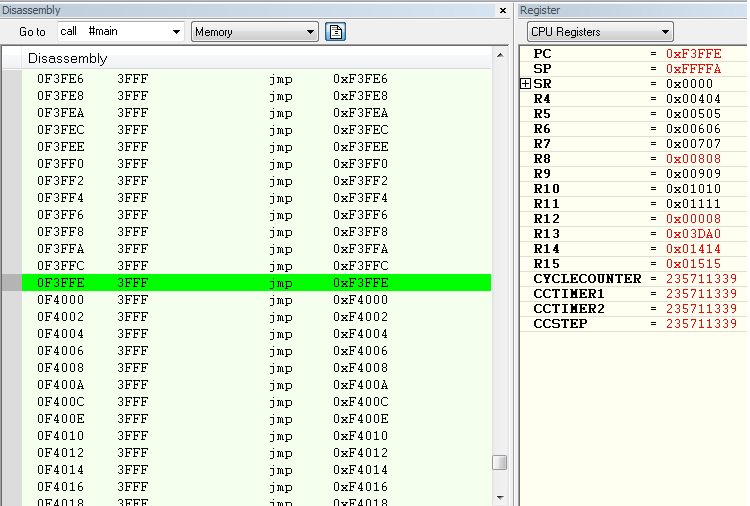Click the CCTIMER1 register value

[x=701, y=294]
